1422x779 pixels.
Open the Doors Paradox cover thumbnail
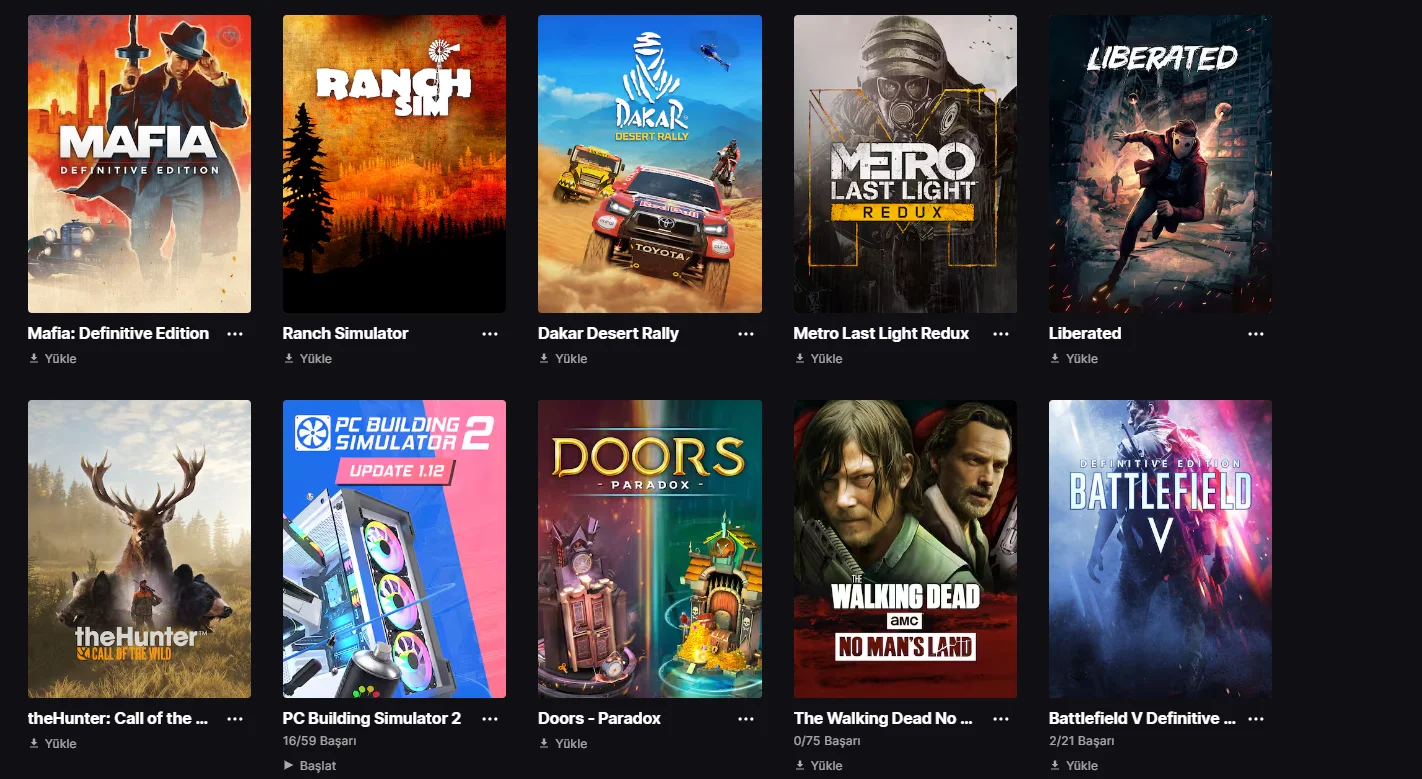(x=650, y=549)
